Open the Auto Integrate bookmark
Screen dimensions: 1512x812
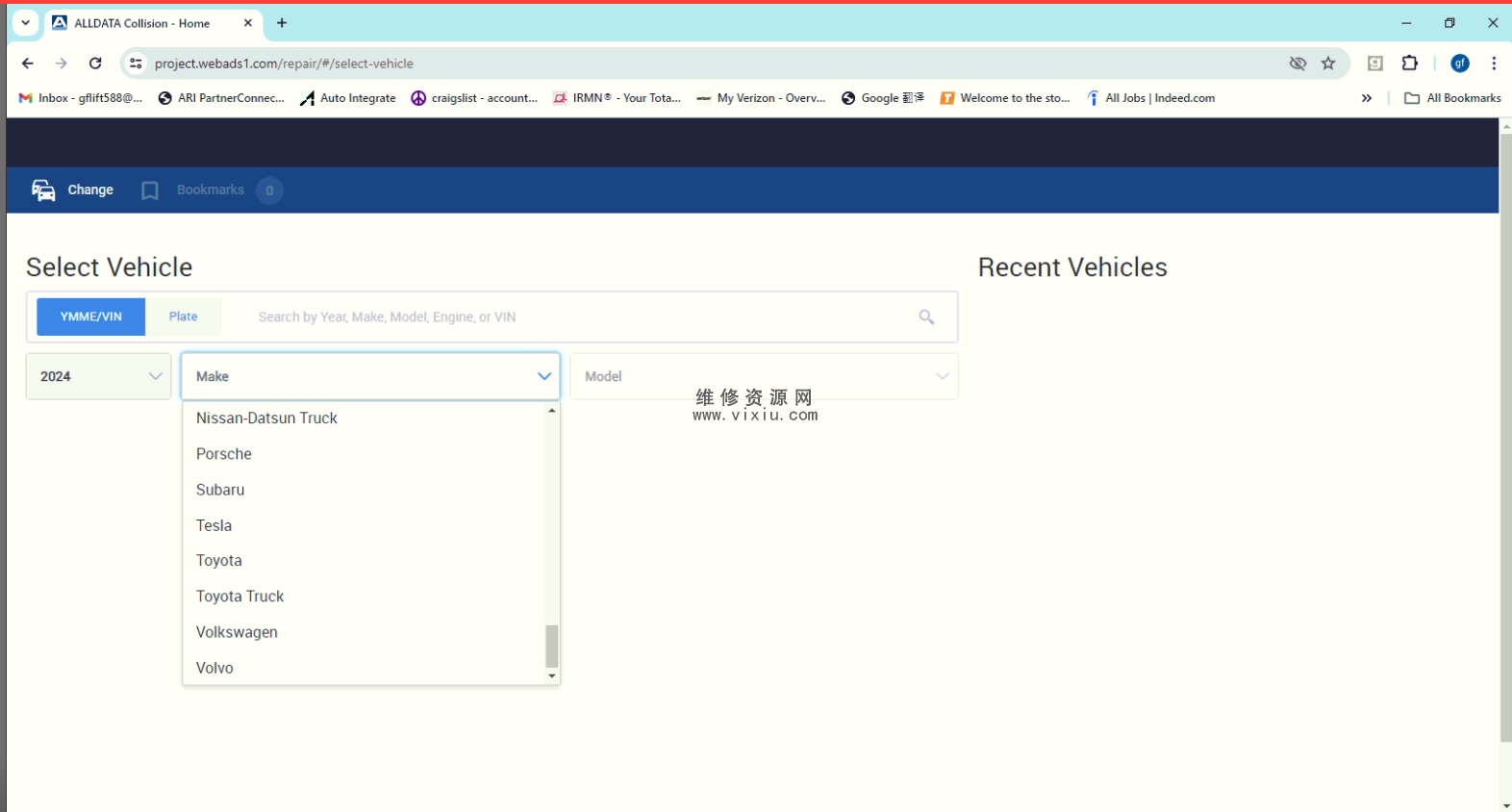point(348,98)
